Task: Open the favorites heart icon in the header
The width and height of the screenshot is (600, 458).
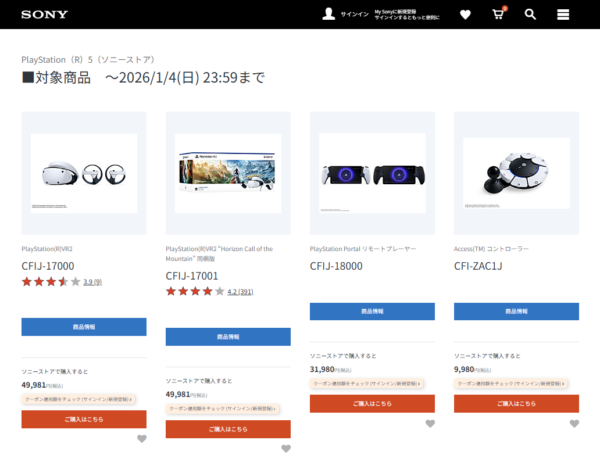Action: [x=465, y=15]
